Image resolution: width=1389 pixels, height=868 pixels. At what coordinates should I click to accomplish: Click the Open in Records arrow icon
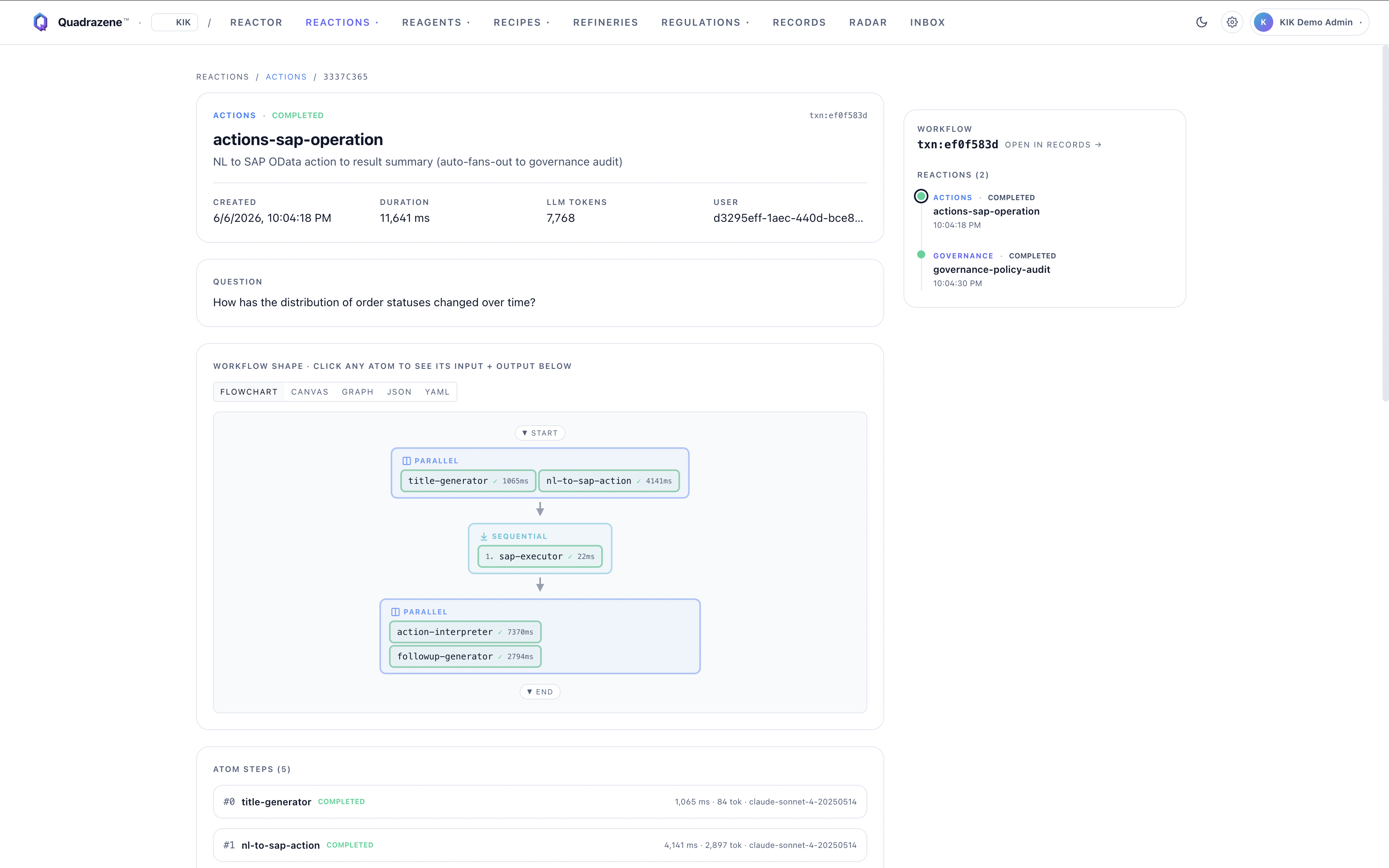tap(1098, 144)
